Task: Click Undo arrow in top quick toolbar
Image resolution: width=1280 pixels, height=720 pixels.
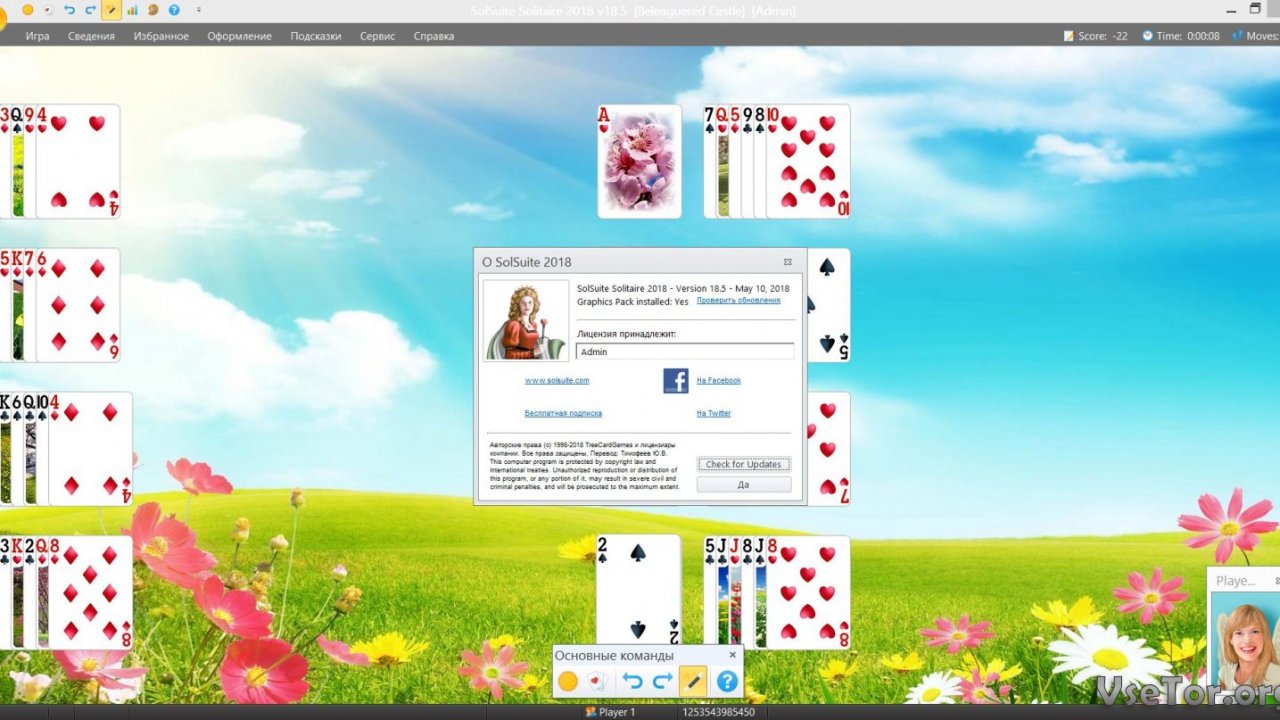Action: click(69, 9)
